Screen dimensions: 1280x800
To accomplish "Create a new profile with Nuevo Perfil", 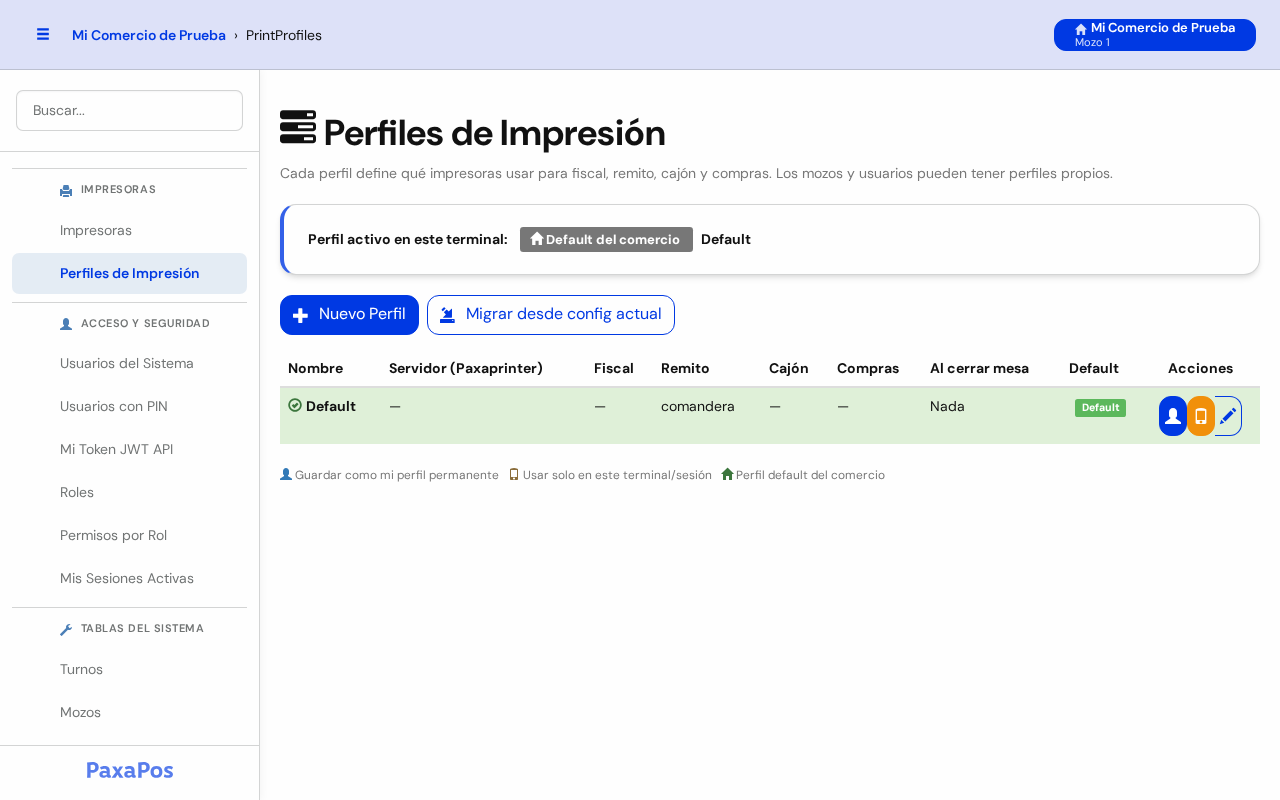I will tap(349, 315).
